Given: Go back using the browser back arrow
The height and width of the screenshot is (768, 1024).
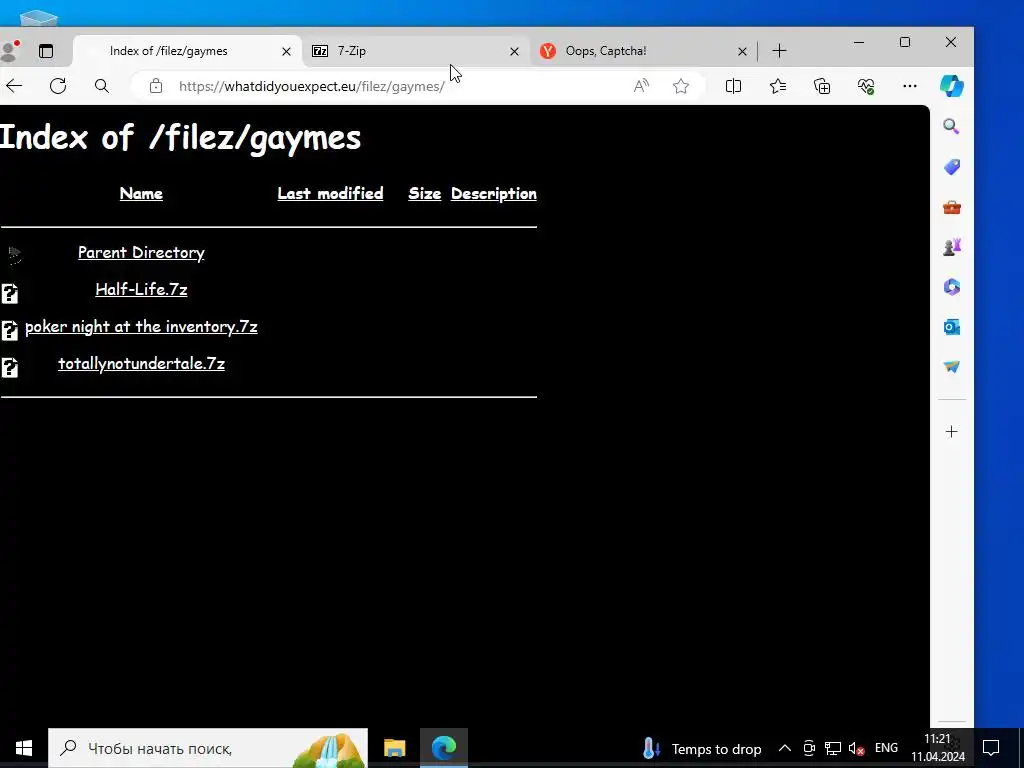Looking at the screenshot, I should [x=14, y=86].
